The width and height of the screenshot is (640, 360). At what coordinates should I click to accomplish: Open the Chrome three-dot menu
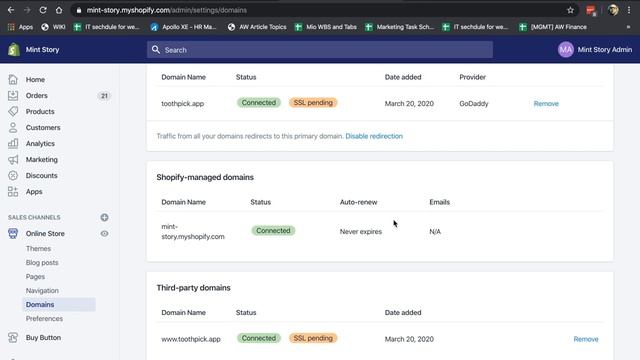click(x=629, y=10)
